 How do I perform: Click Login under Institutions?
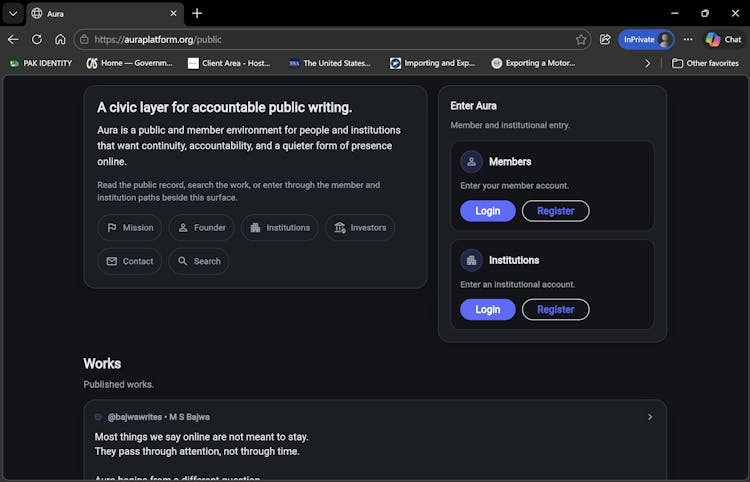click(x=487, y=310)
